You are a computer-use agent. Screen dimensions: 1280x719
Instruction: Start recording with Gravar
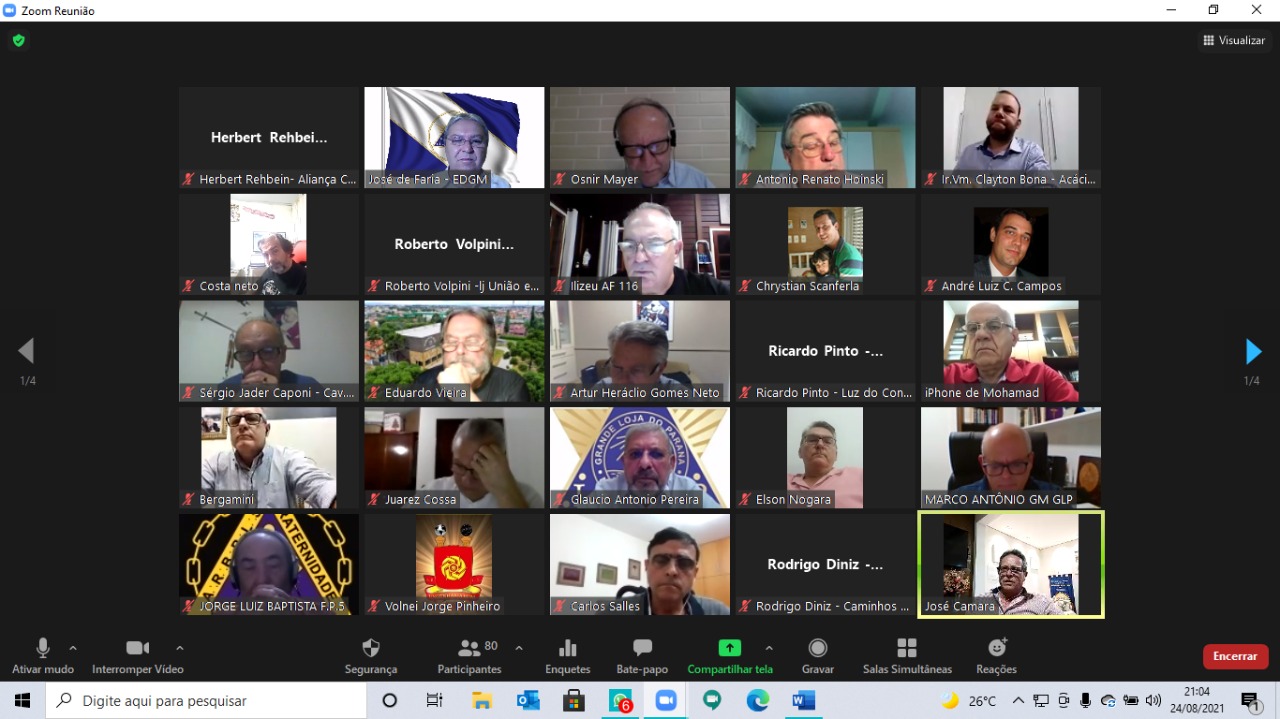coord(818,649)
